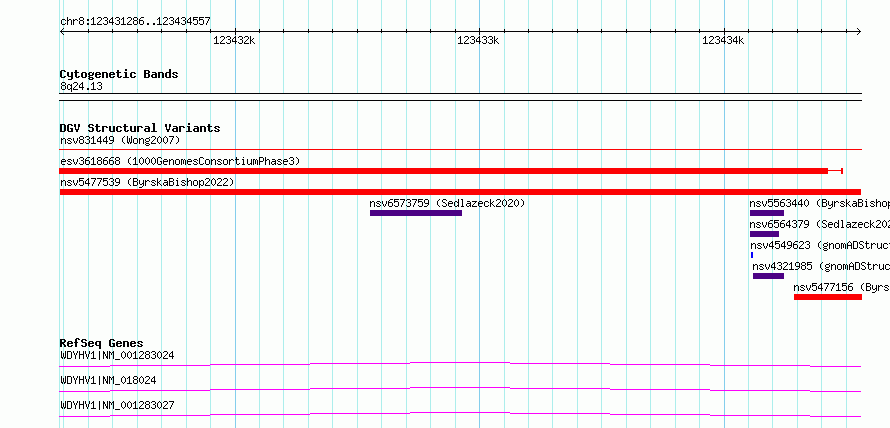890x428 pixels.
Task: Open the WDYHV1|NM_018024 transcript label
Action: click(x=108, y=380)
